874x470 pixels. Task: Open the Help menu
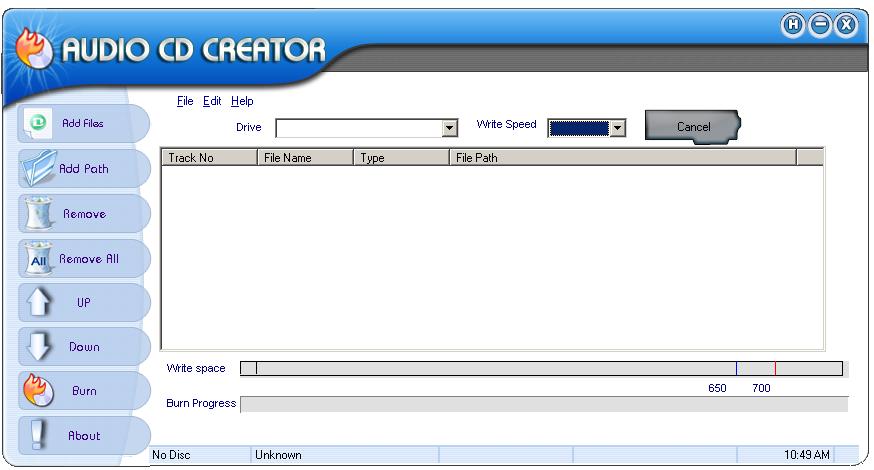tap(242, 101)
